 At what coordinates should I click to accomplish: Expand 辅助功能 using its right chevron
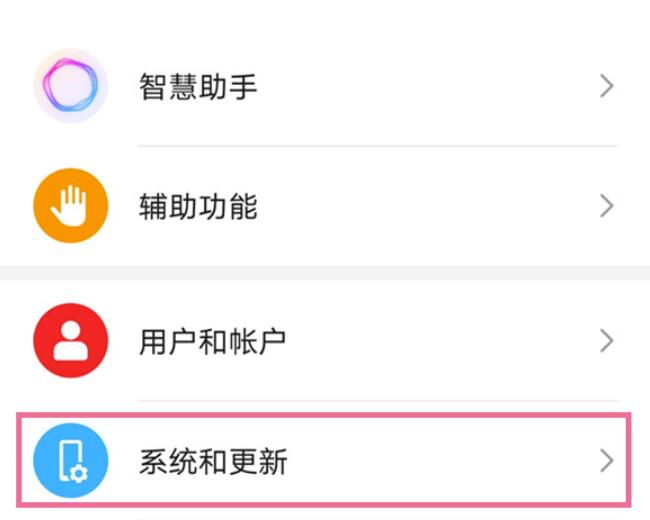[x=606, y=206]
